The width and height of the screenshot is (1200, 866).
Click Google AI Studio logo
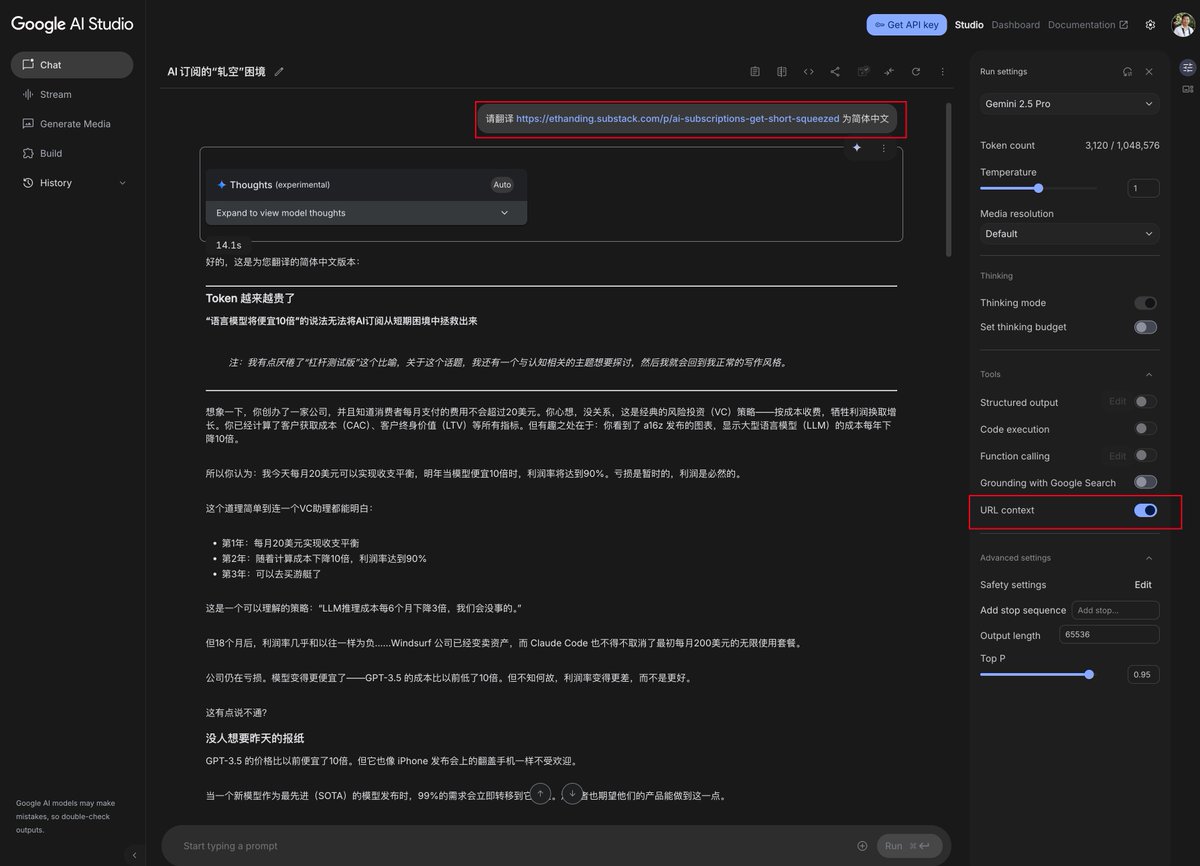click(x=72, y=24)
